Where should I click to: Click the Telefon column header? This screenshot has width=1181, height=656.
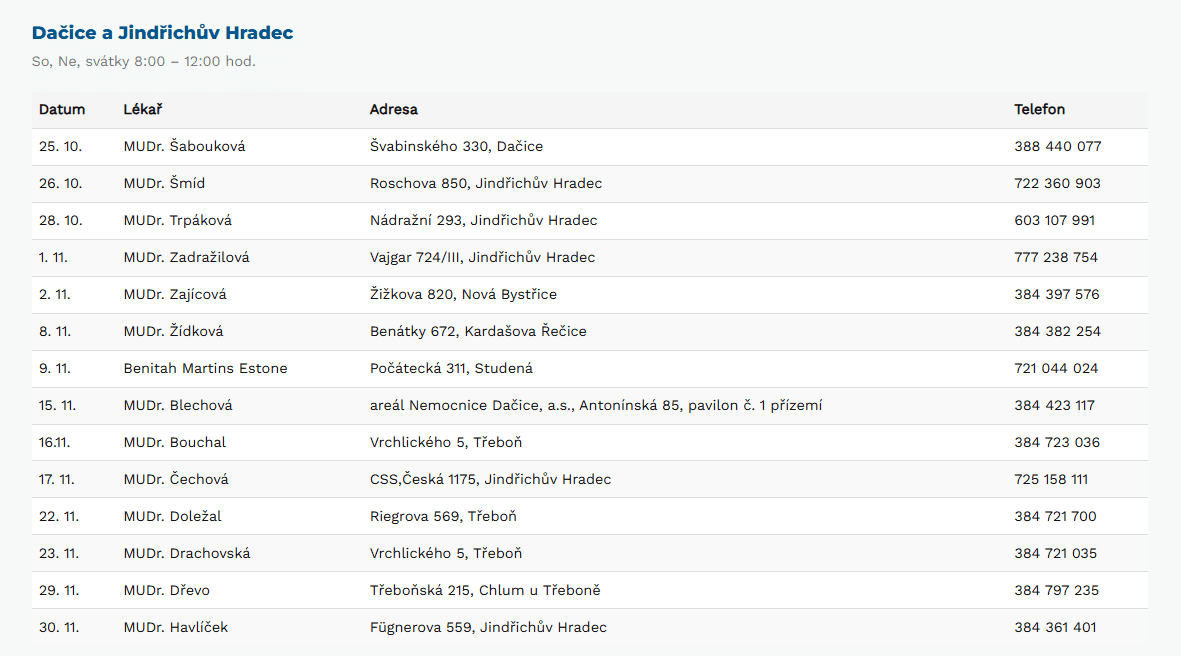click(1039, 110)
